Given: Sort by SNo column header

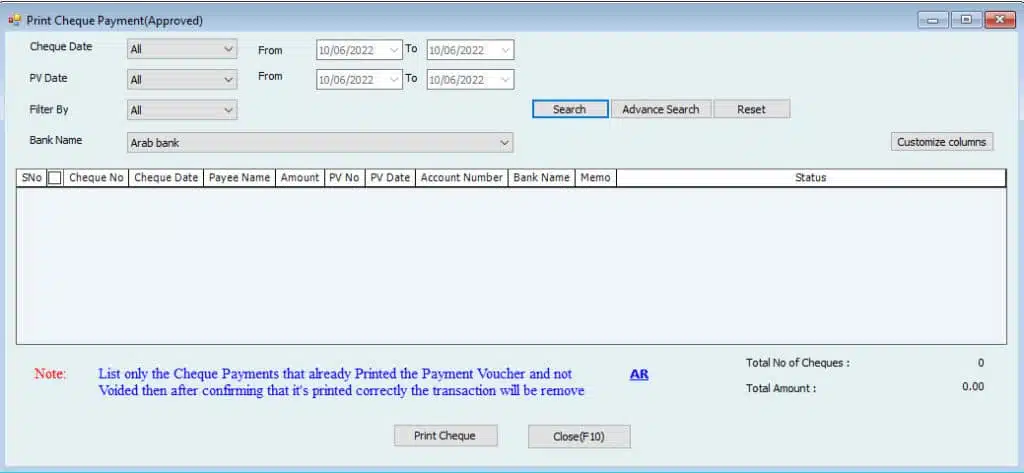Looking at the screenshot, I should pos(31,178).
